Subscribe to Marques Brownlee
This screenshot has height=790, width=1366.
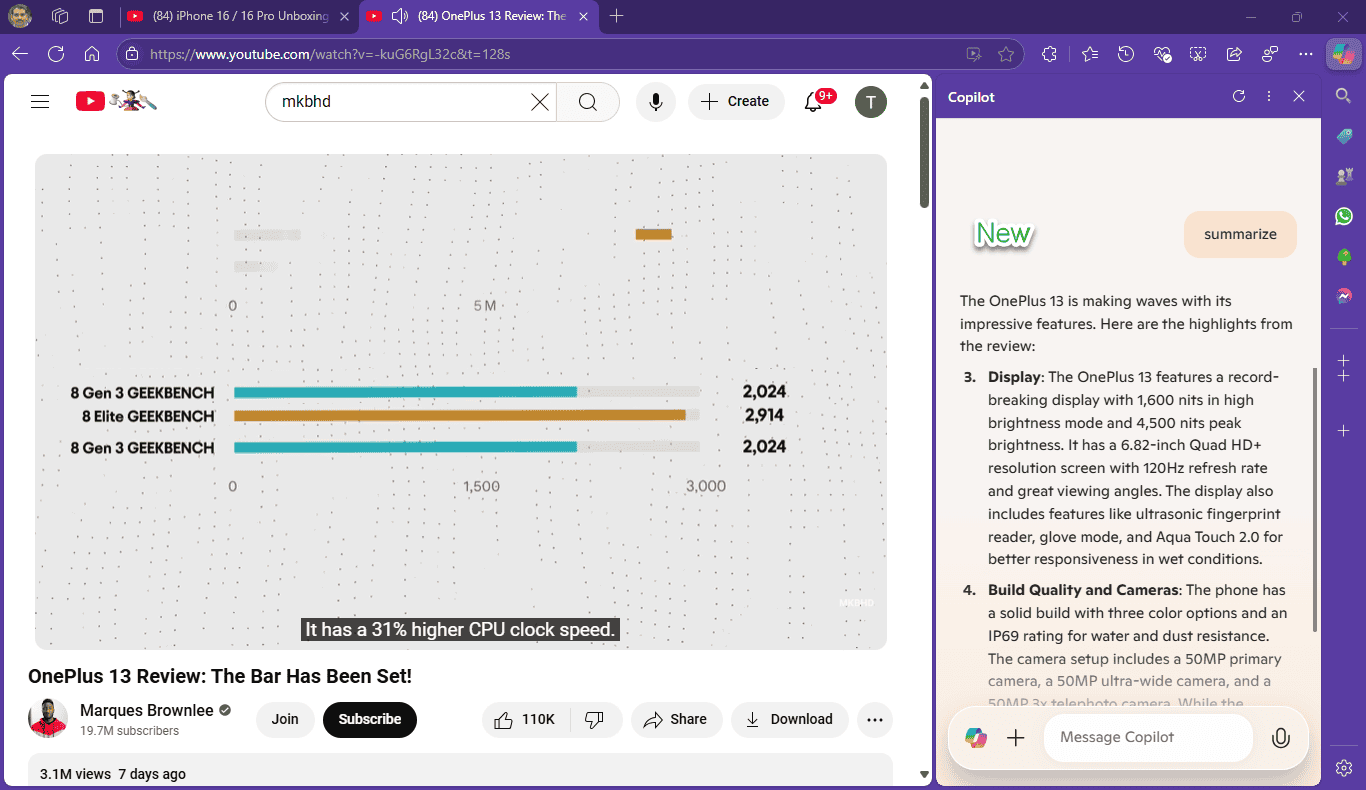click(370, 719)
